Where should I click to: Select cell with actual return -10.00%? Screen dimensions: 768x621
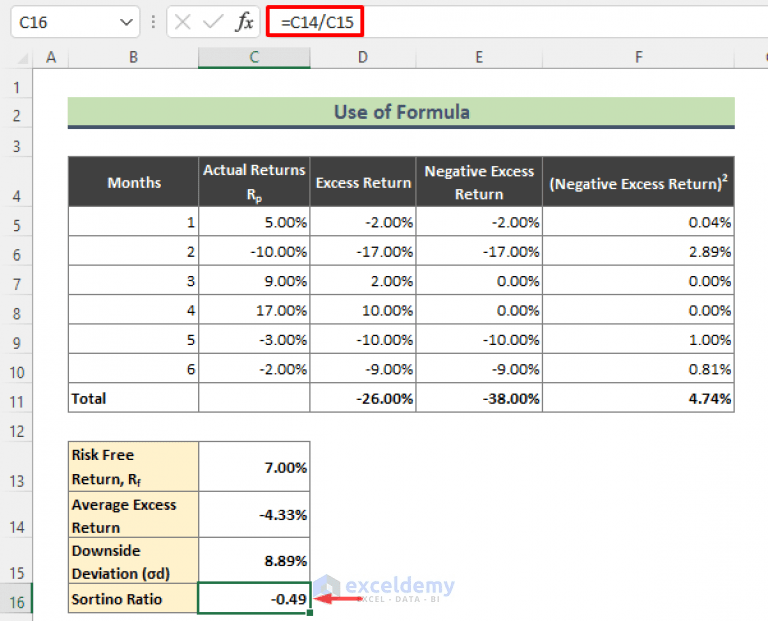point(254,251)
